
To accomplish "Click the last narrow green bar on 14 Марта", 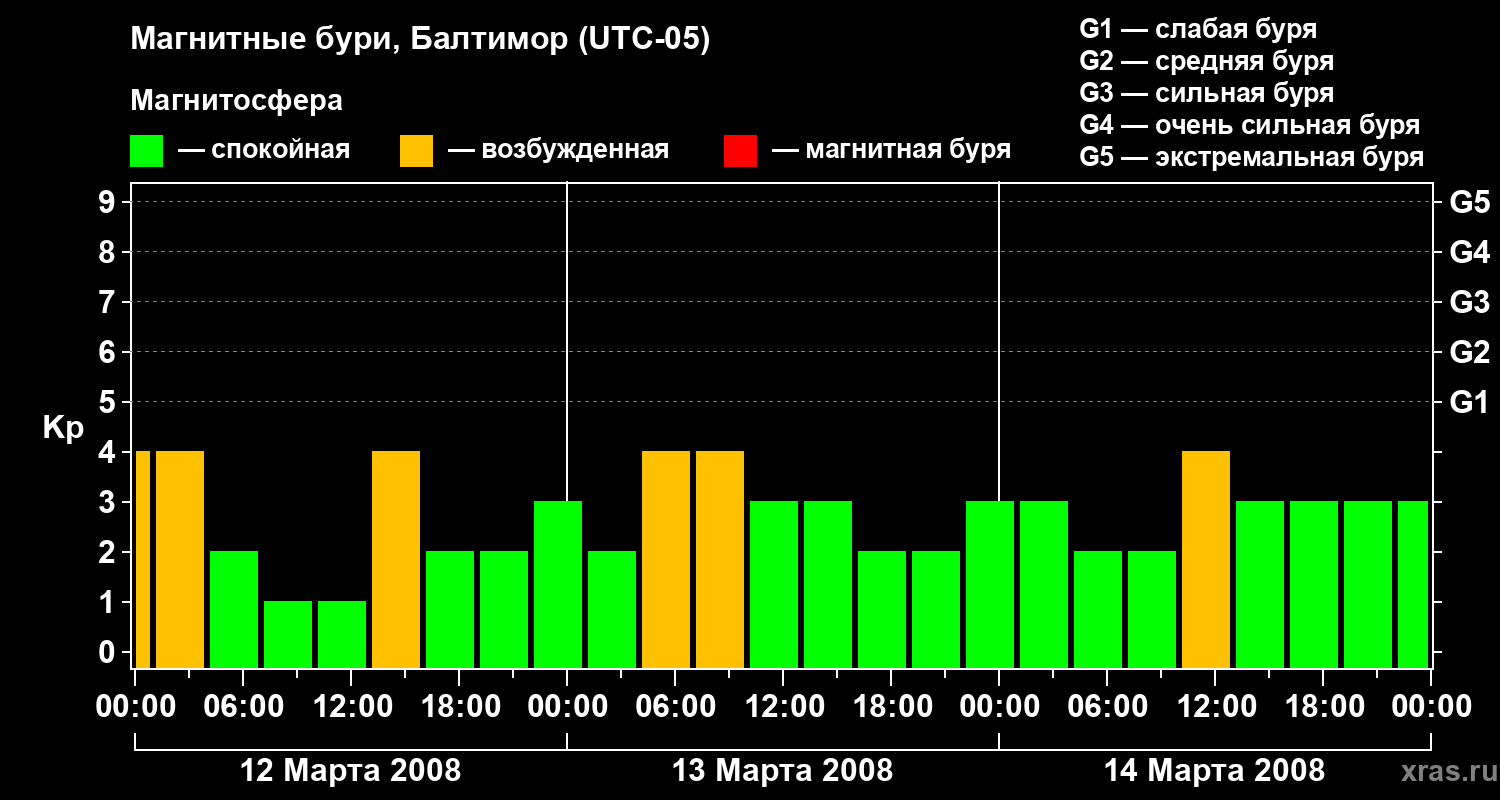I will click(x=1412, y=584).
